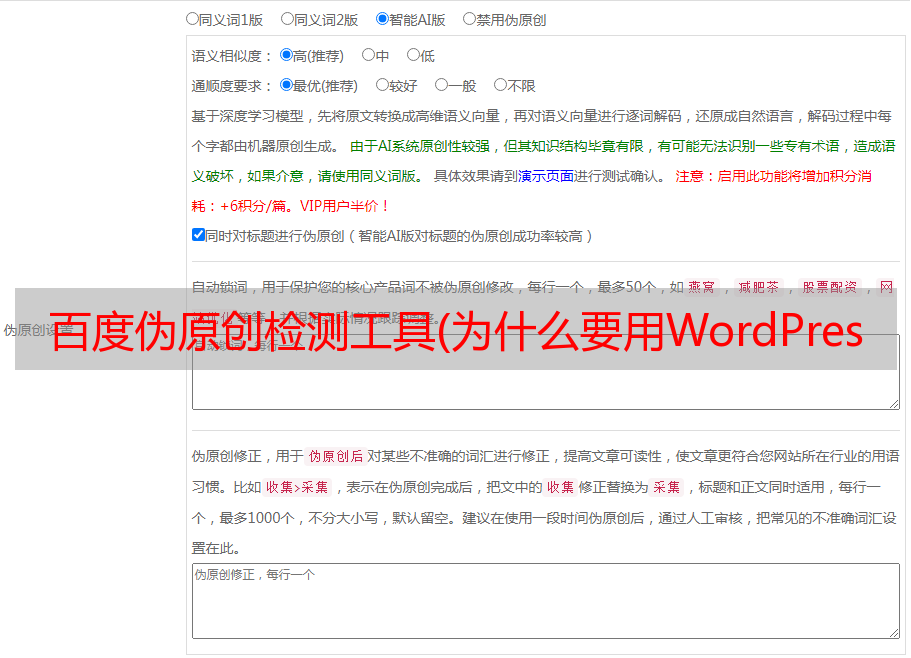Viewport: 911px width, 658px height.
Task: Set 语义相似度 to 低
Action: click(413, 55)
